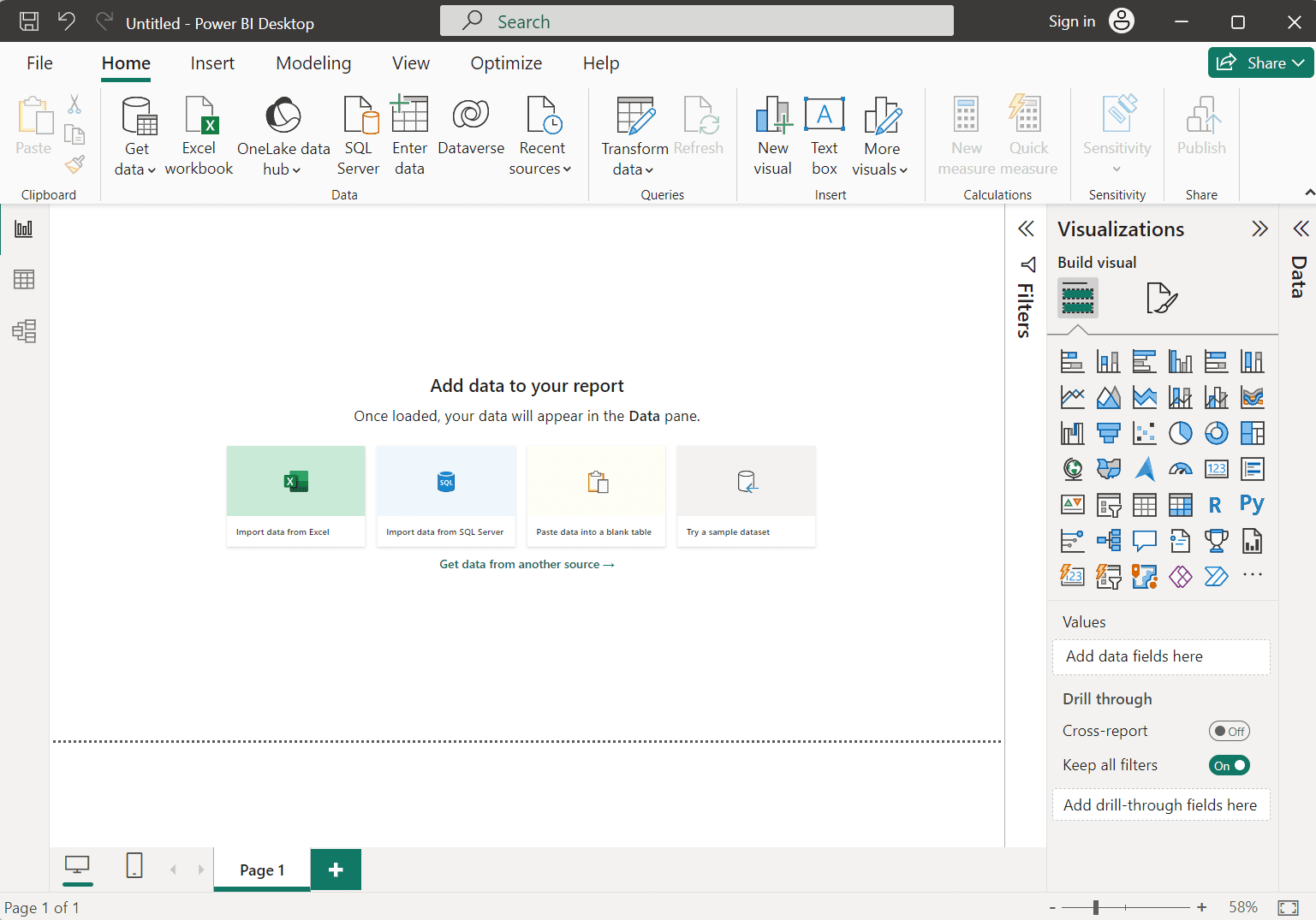Screen dimensions: 1316x920
Task: Switch to the Insert tab
Action: pos(212,63)
